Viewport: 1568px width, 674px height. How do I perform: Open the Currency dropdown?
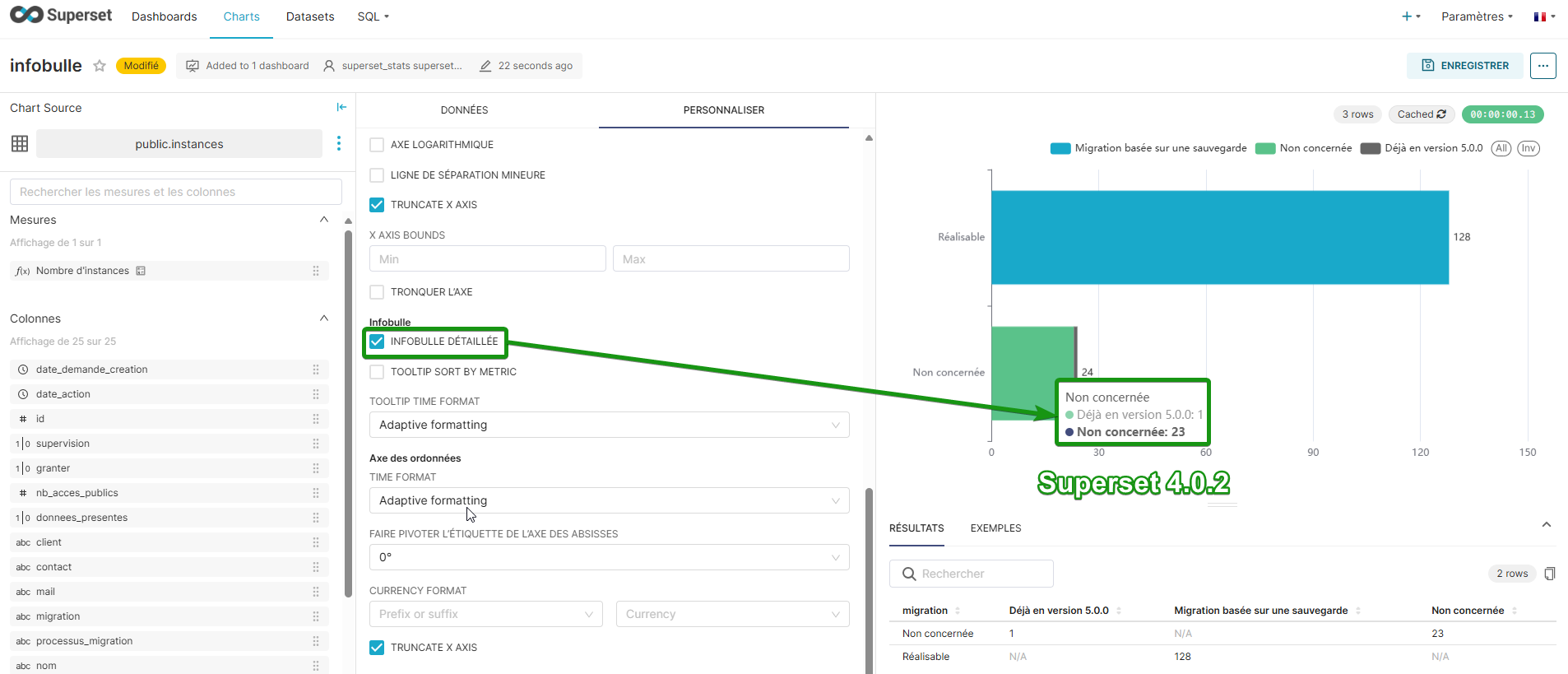(732, 614)
